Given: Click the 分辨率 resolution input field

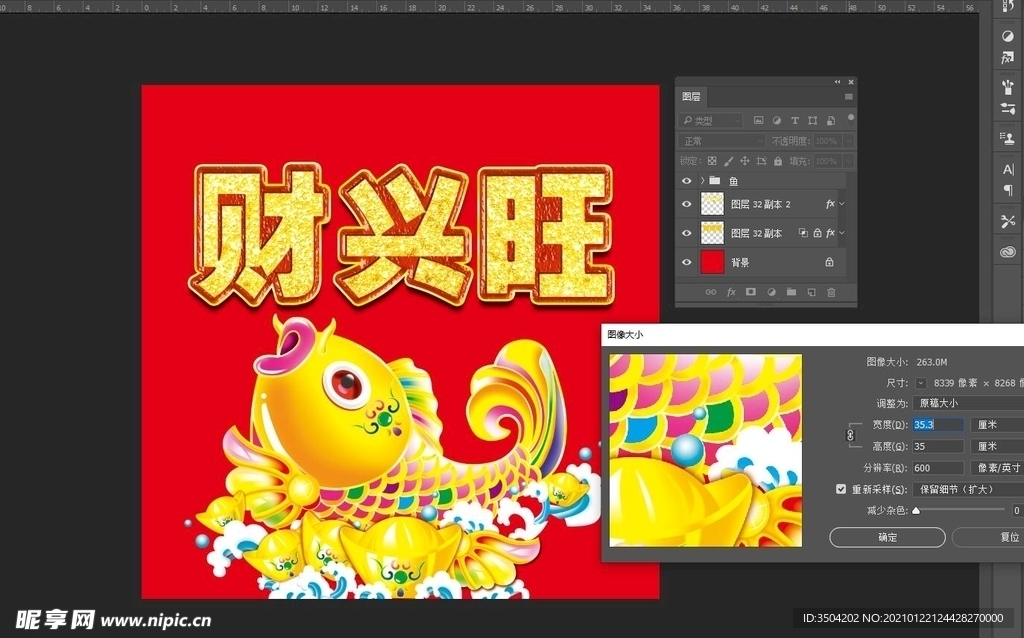Looking at the screenshot, I should 938,468.
